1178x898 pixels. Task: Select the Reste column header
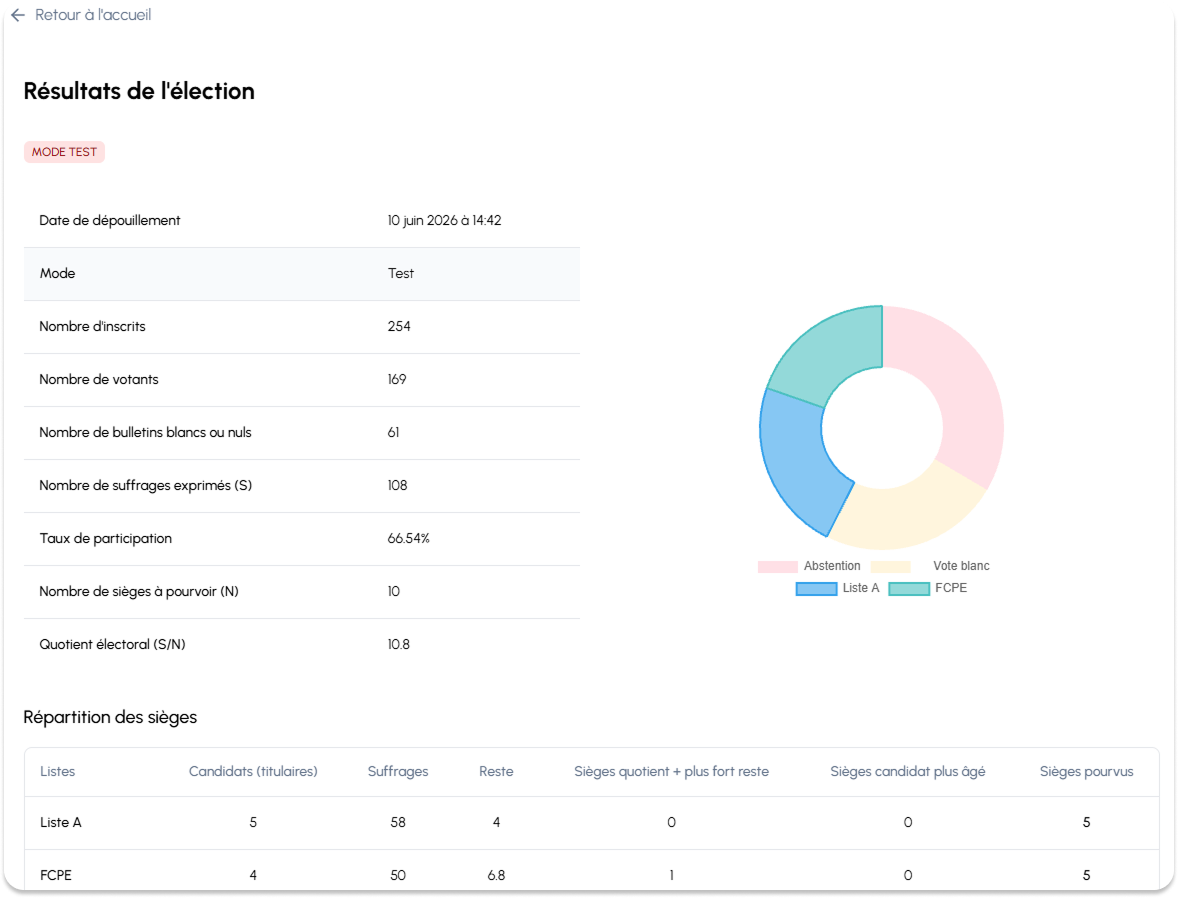click(x=497, y=772)
